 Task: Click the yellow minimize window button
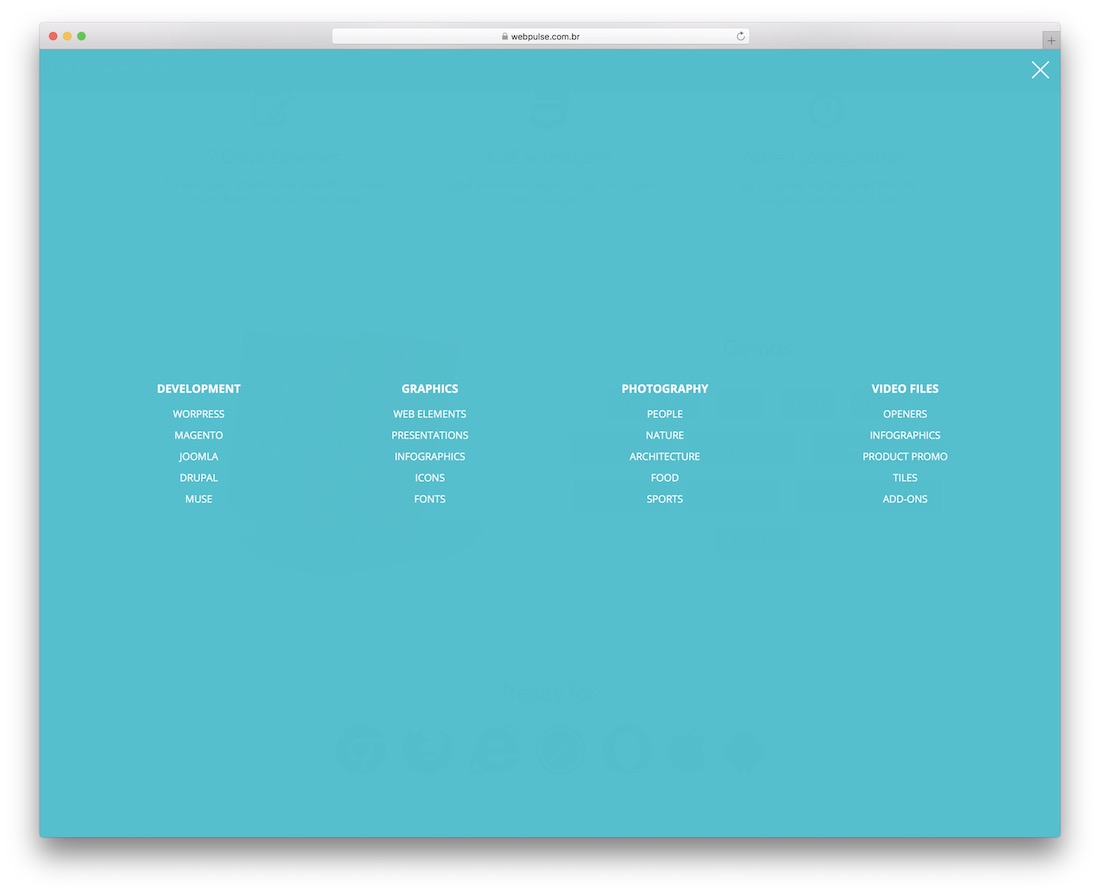click(67, 36)
